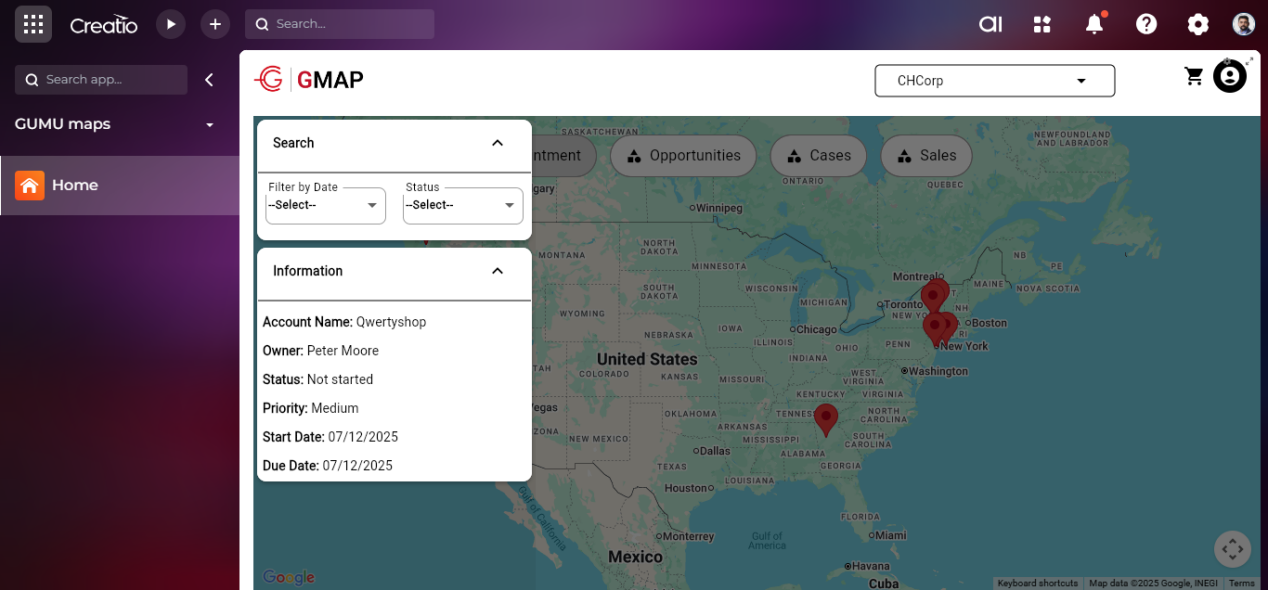Click the GMAP shopping cart icon
1268x590 pixels.
[x=1194, y=76]
